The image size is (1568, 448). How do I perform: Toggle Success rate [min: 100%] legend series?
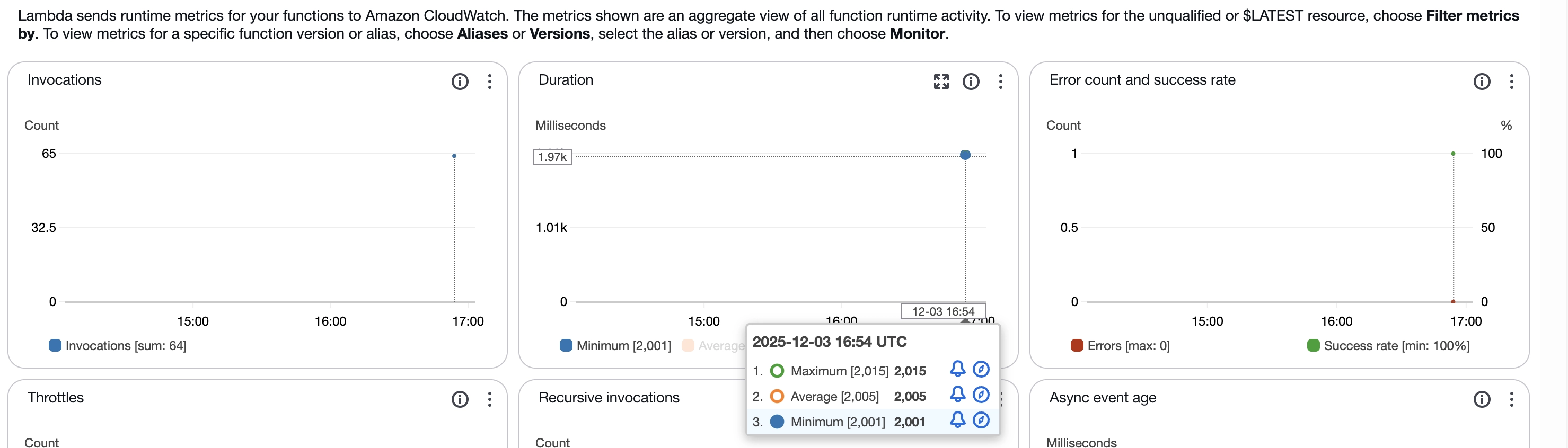(1388, 346)
